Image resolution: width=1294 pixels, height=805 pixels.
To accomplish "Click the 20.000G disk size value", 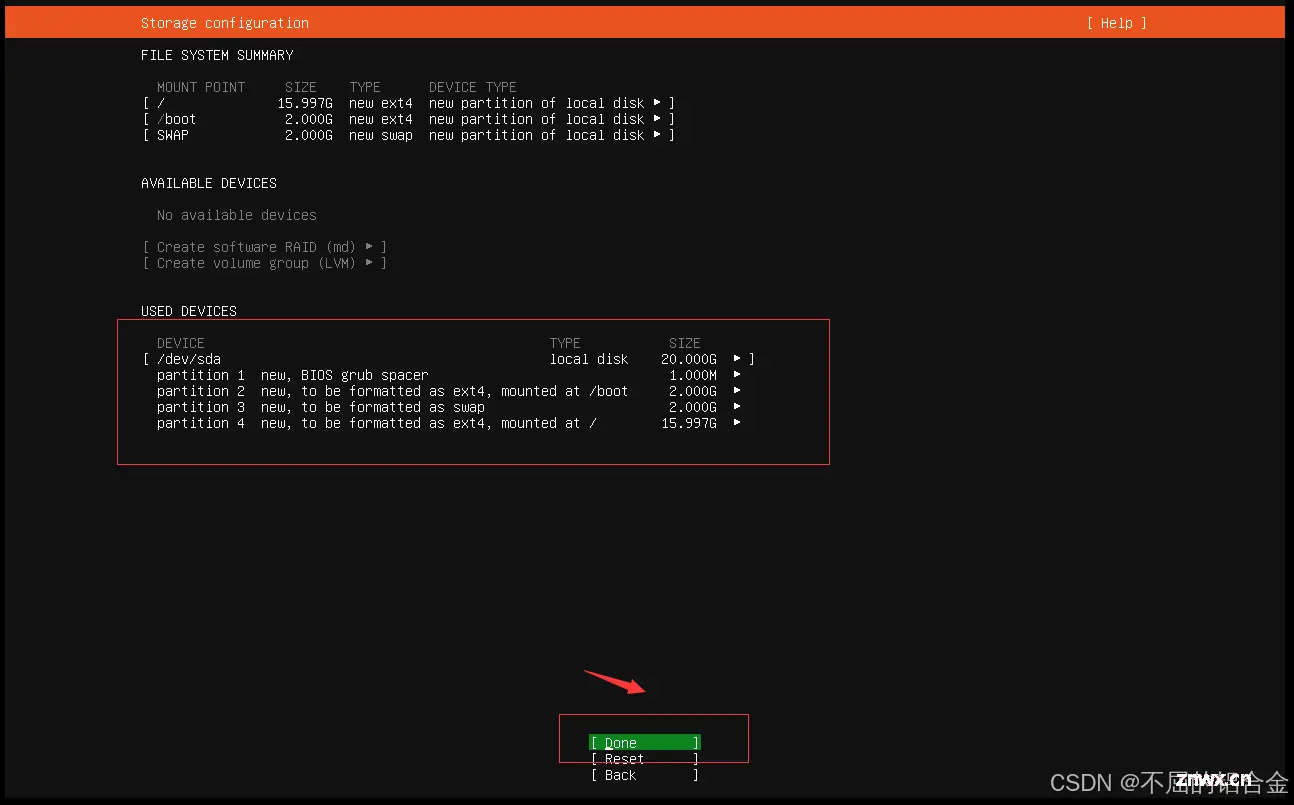I will [689, 359].
